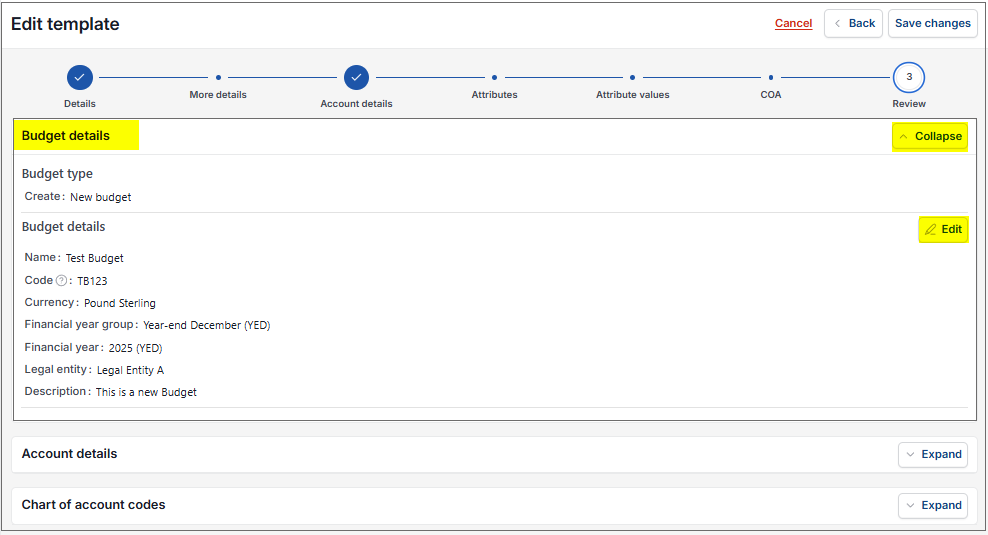Click the chevron on the Collapse button

pos(904,137)
